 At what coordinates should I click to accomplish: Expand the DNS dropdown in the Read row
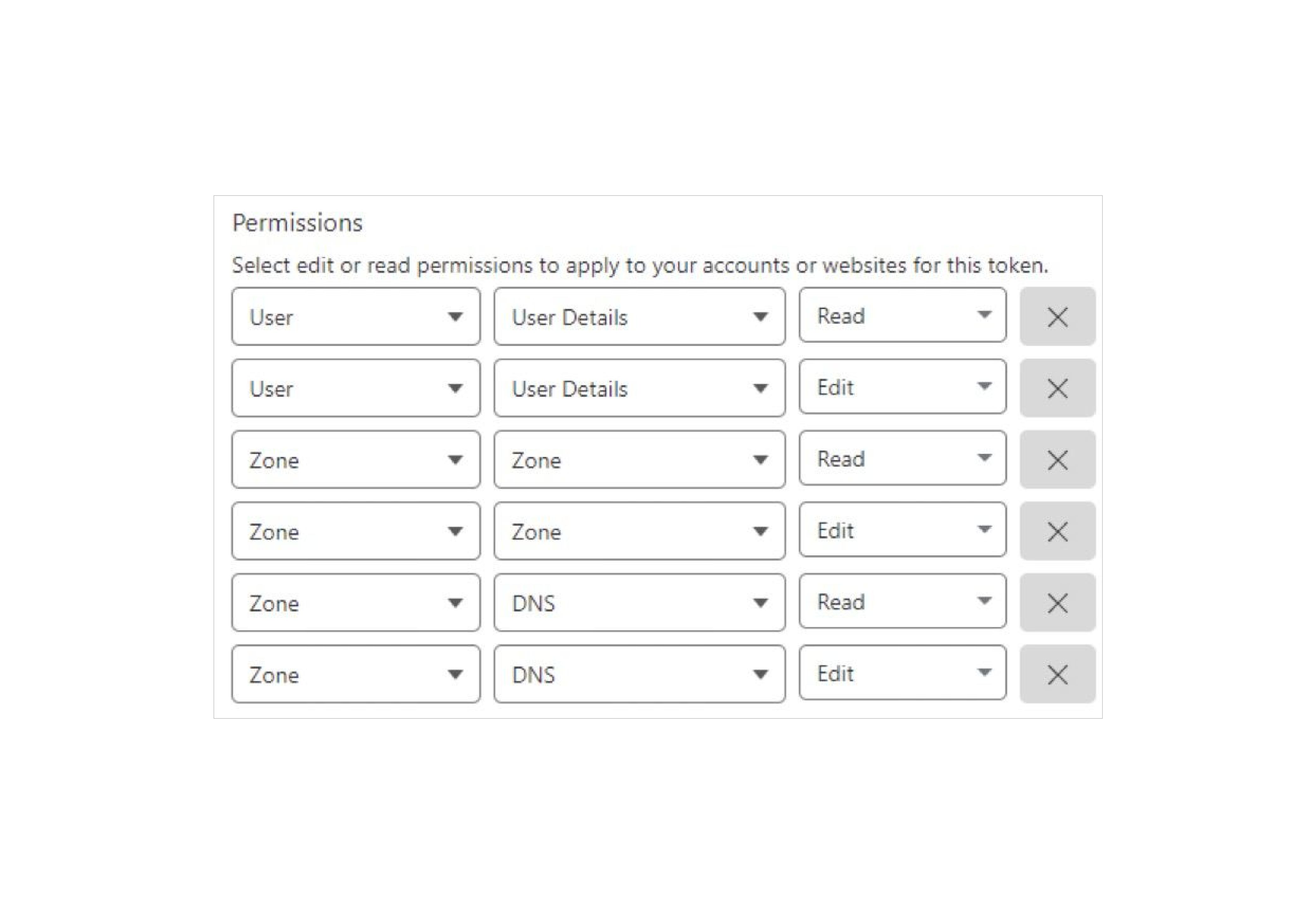(x=639, y=603)
